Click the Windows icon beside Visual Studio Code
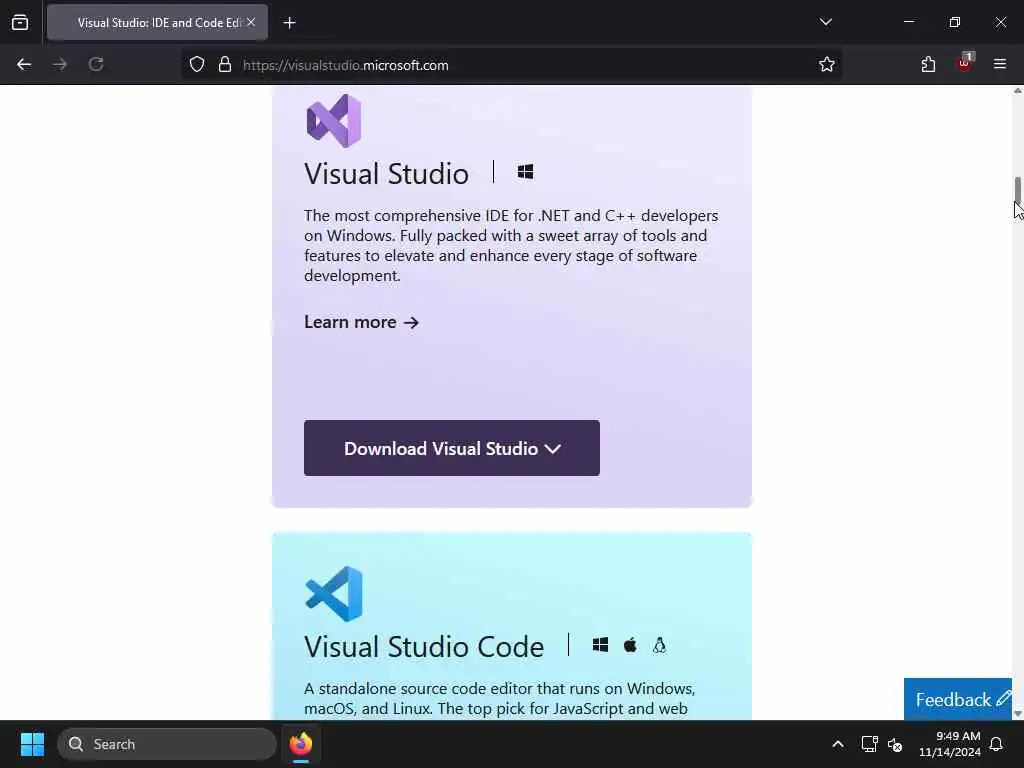The image size is (1024, 768). pos(600,645)
